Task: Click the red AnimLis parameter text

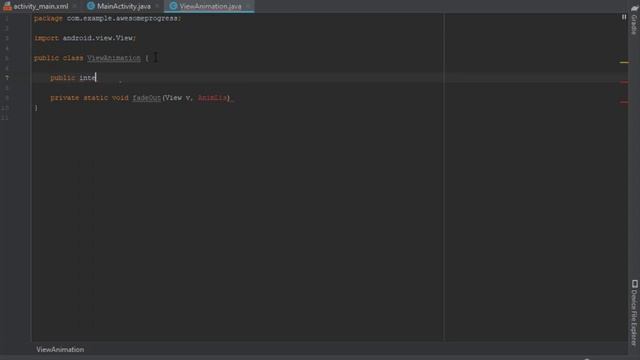Action: click(x=212, y=98)
